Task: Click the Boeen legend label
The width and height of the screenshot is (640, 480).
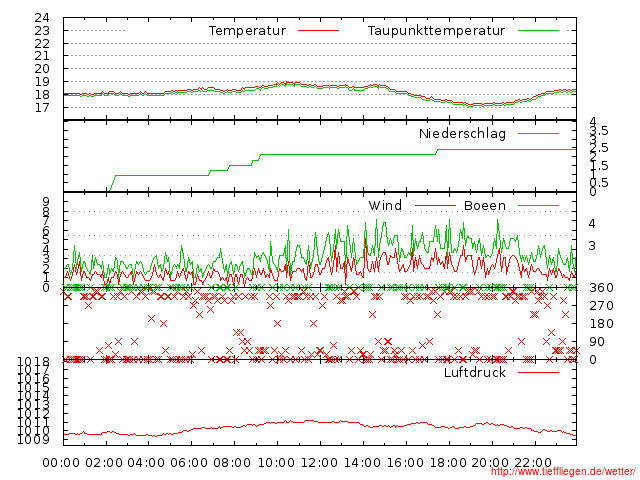Action: coord(485,205)
